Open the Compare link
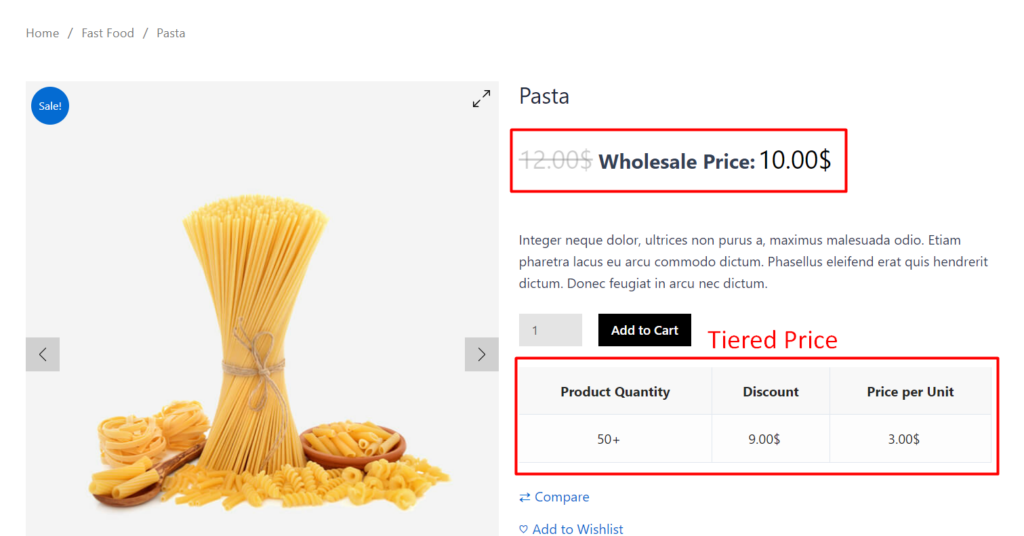Screen dimensions: 1024x536 tap(561, 497)
